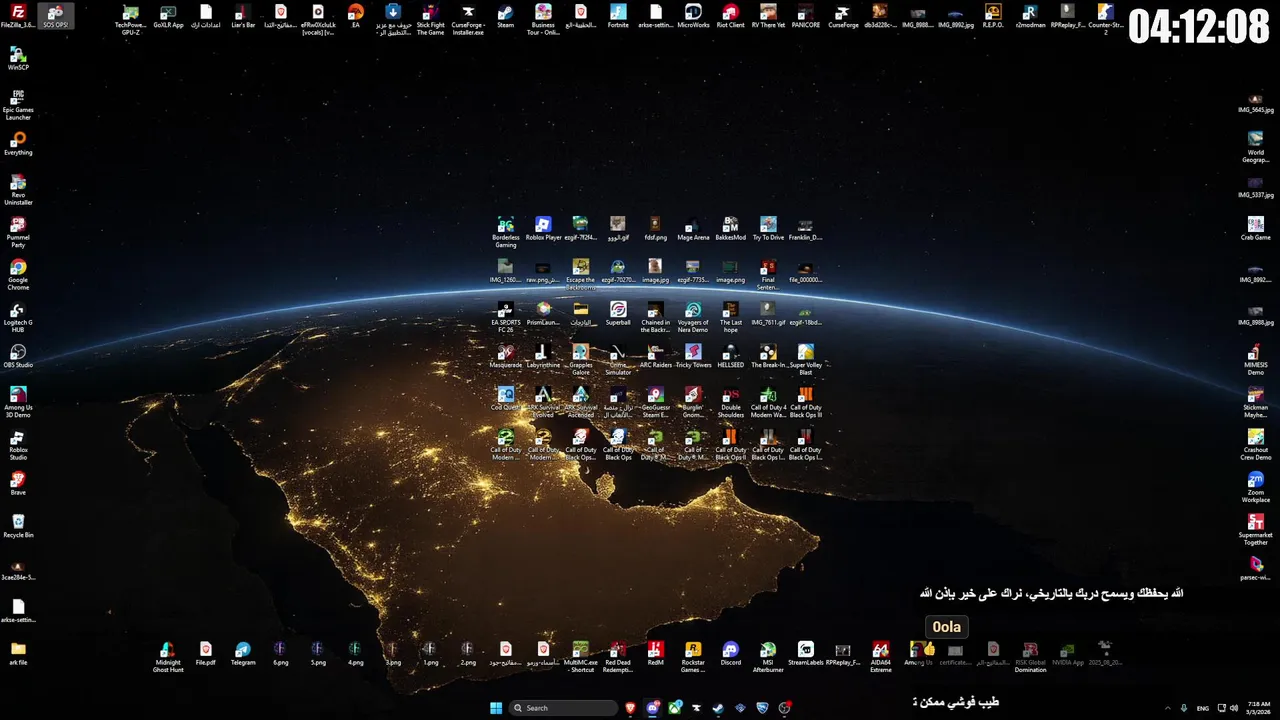This screenshot has width=1280, height=720.
Task: Open TechPowerUp GPU-Z shortcut
Action: (x=130, y=19)
